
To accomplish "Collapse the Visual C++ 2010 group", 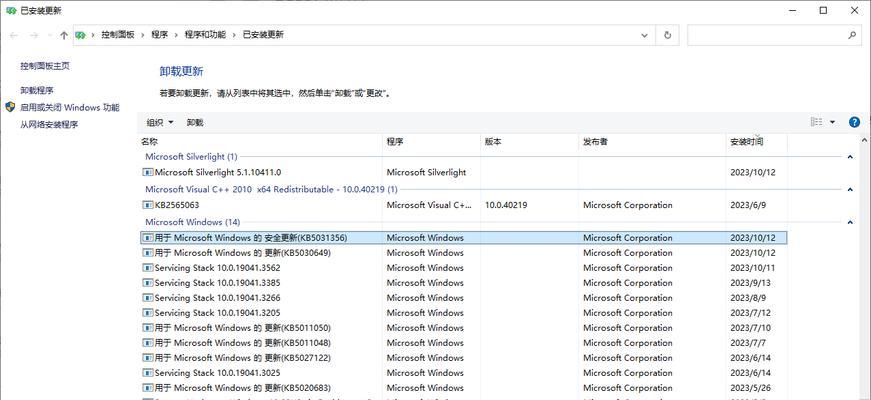I will 850,190.
